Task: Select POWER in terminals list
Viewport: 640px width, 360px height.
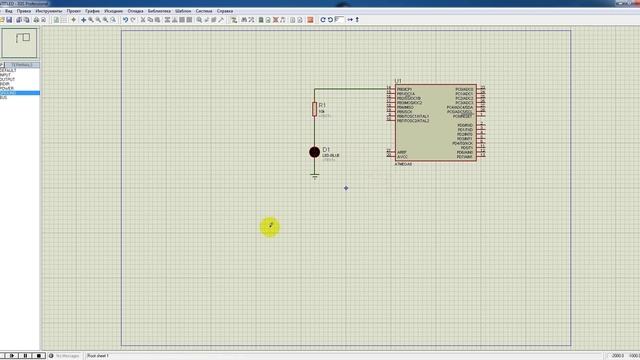Action: pos(7,88)
